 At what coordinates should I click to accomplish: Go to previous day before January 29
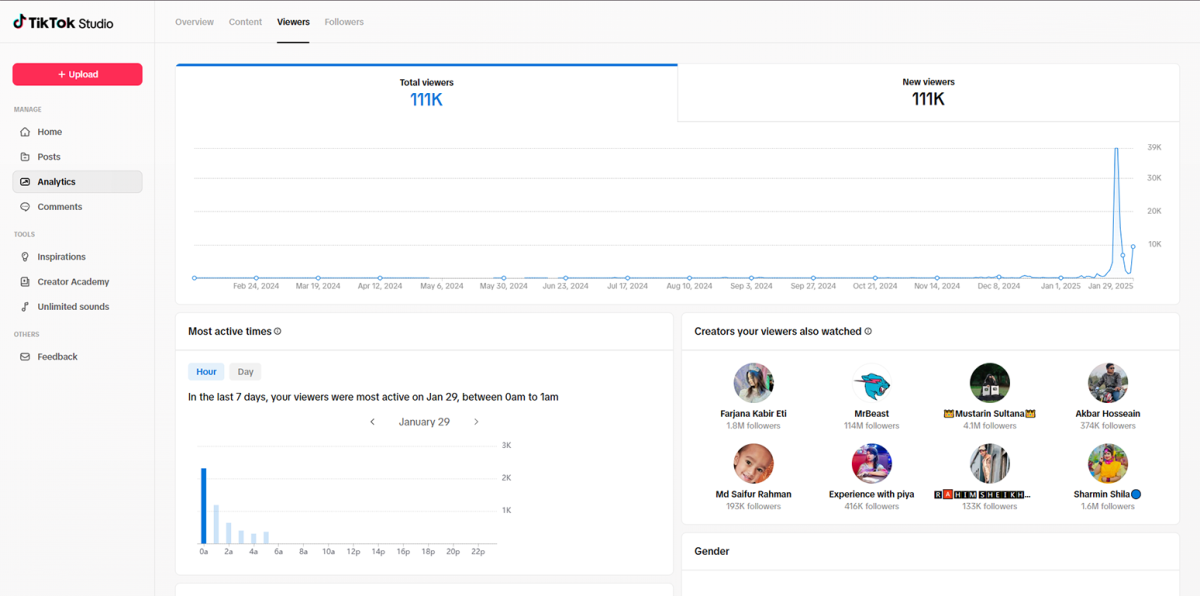pyautogui.click(x=373, y=422)
